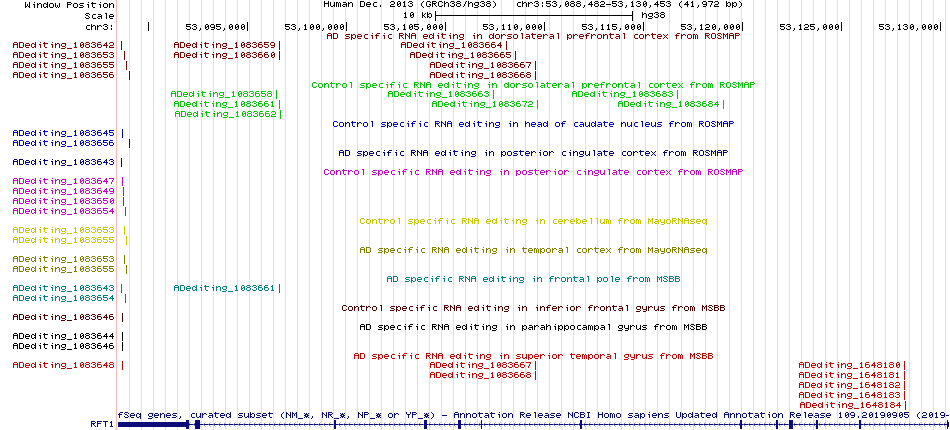
Task: Open magenta item ADediting_1083647
Action: click(64, 181)
